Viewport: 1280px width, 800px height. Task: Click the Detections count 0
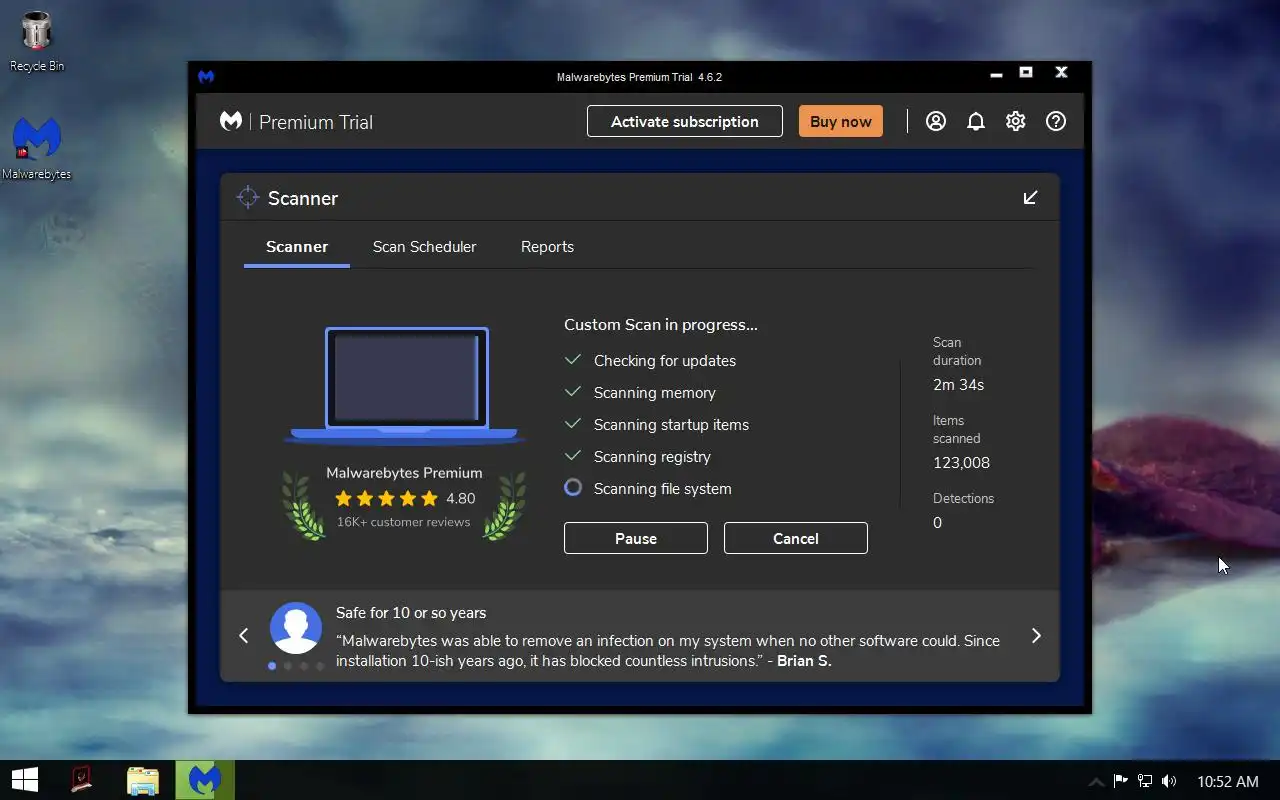click(937, 523)
